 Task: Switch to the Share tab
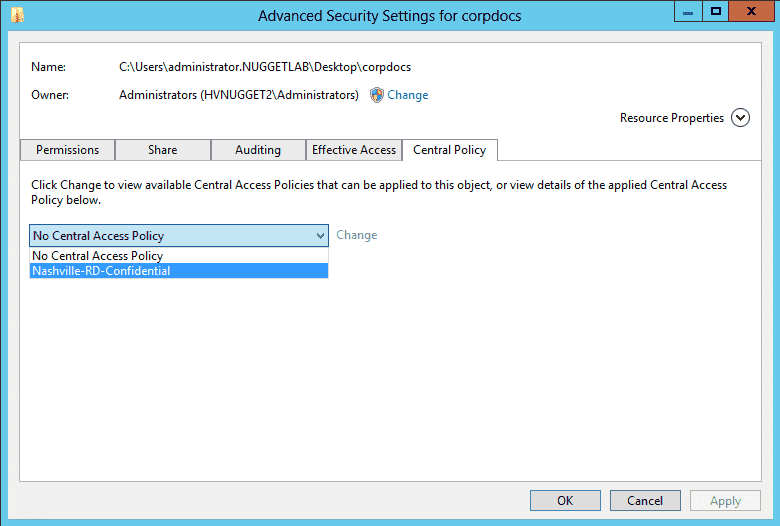click(163, 150)
